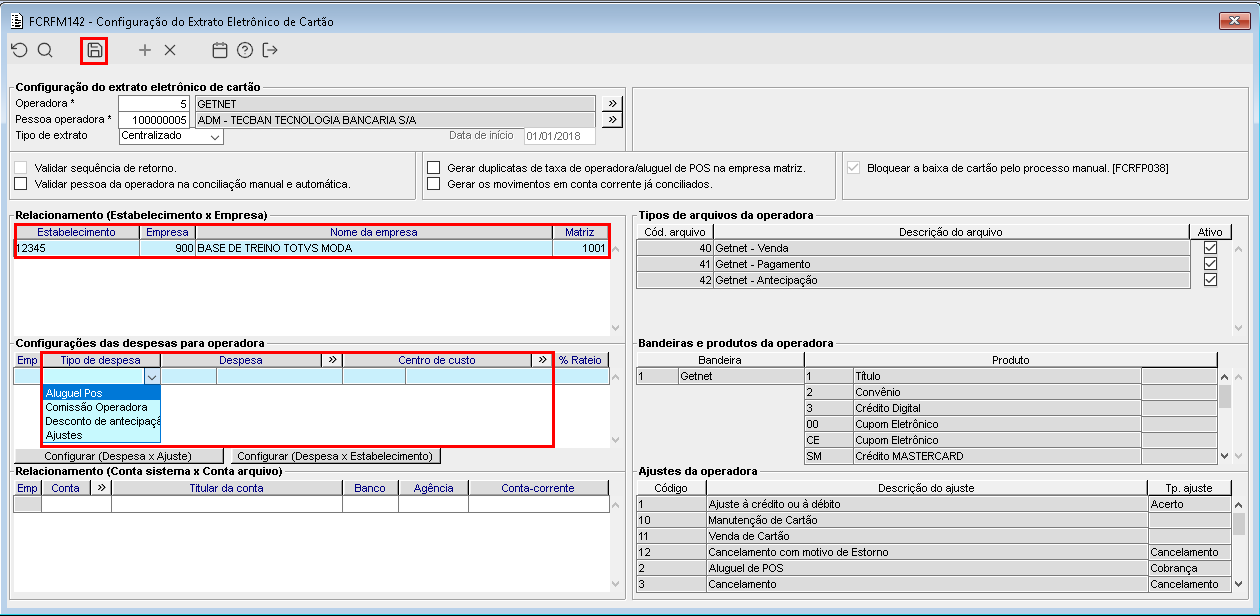
Task: Open the calendar toolbar icon
Action: coord(220,50)
